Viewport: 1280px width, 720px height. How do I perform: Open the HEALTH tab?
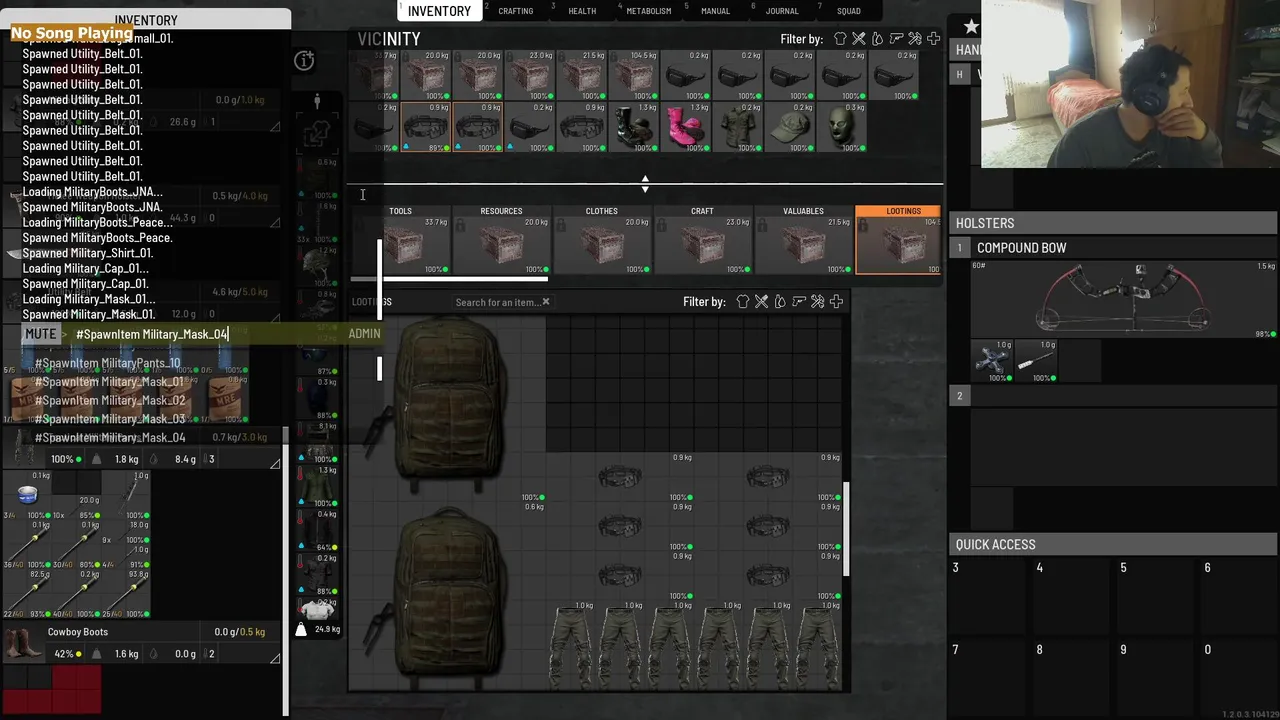click(582, 11)
